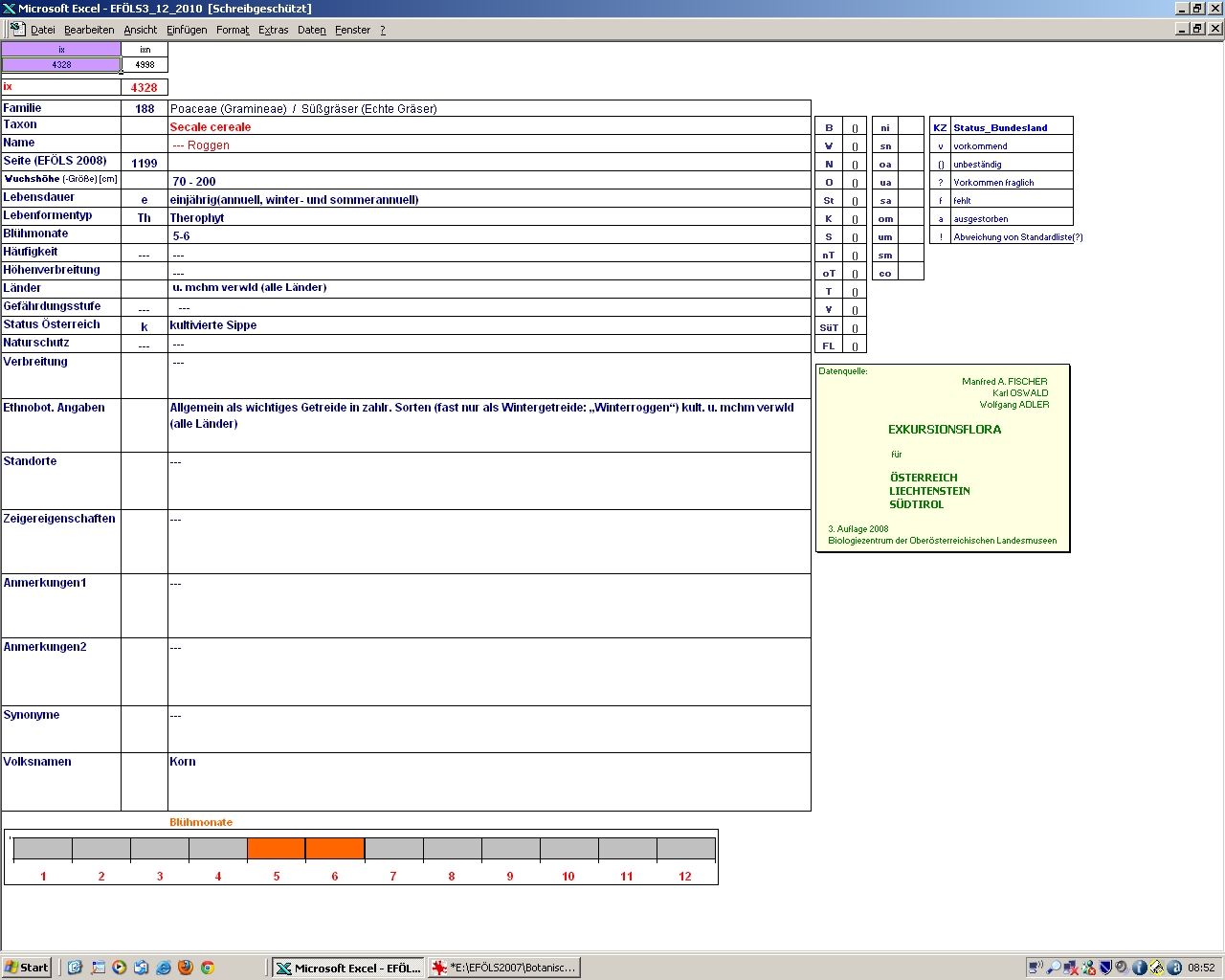Open the Extras menu
1225x980 pixels.
click(273, 30)
